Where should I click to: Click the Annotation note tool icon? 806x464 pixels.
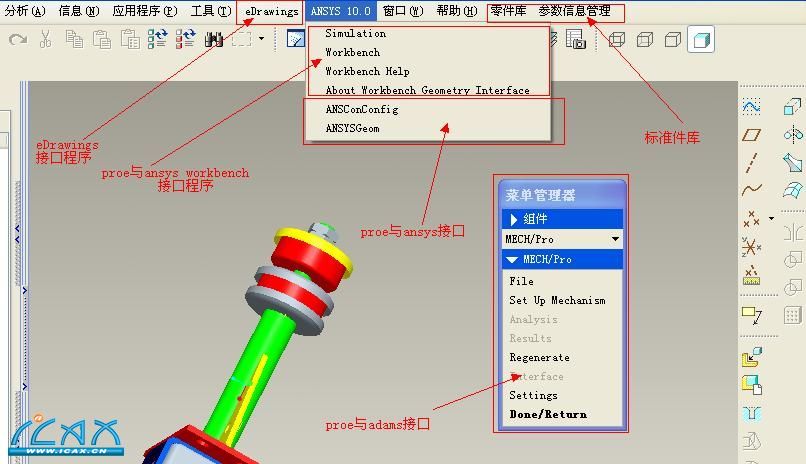pos(752,315)
